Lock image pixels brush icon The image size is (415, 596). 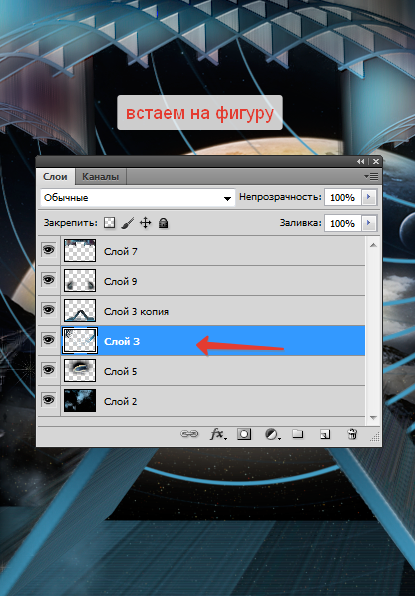click(x=128, y=223)
